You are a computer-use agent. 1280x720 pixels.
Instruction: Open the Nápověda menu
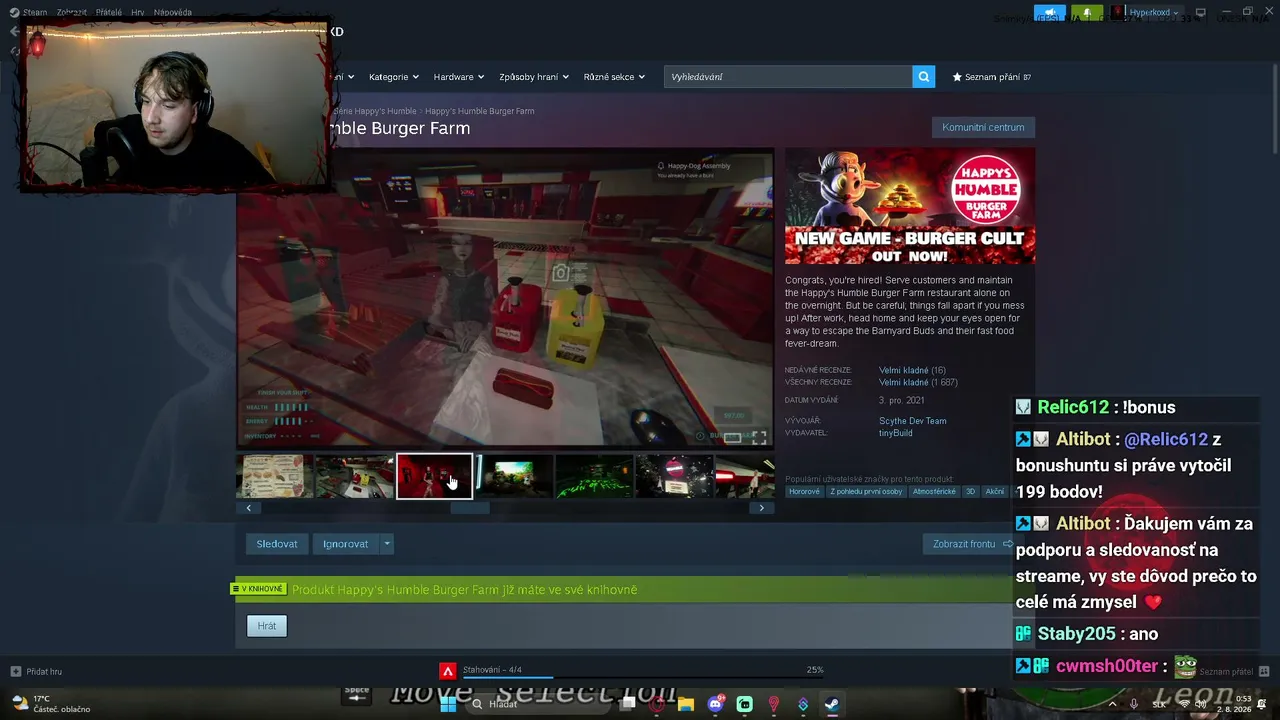(x=173, y=12)
